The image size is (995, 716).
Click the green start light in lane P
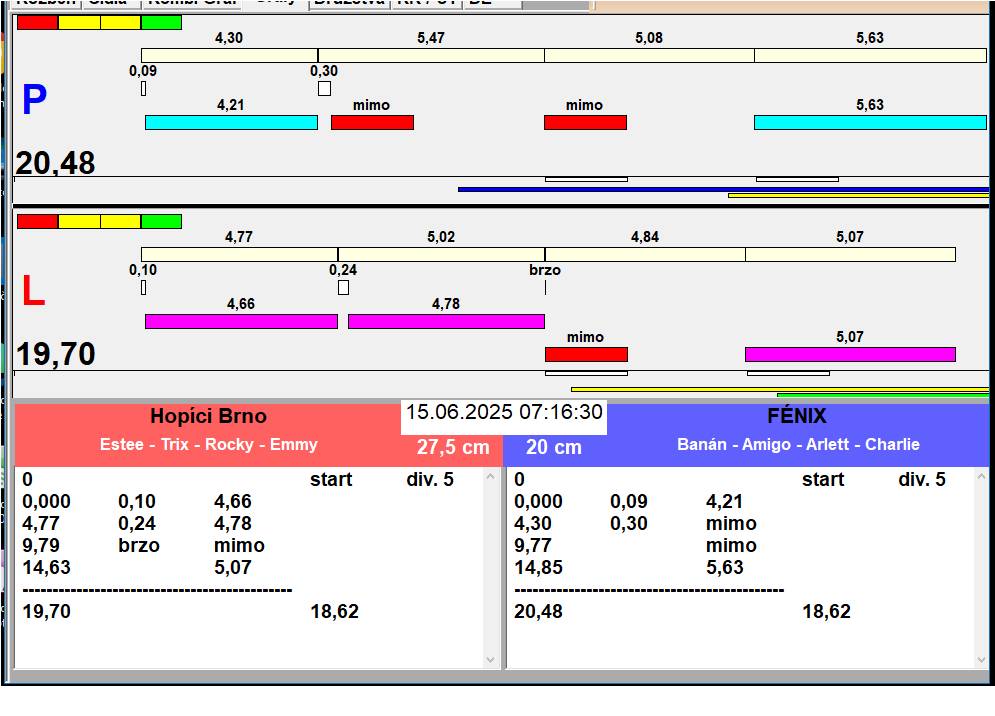point(161,22)
